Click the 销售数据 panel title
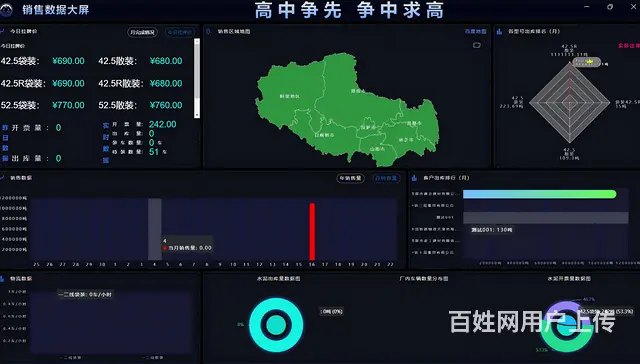The height and width of the screenshot is (364, 640). click(21, 178)
